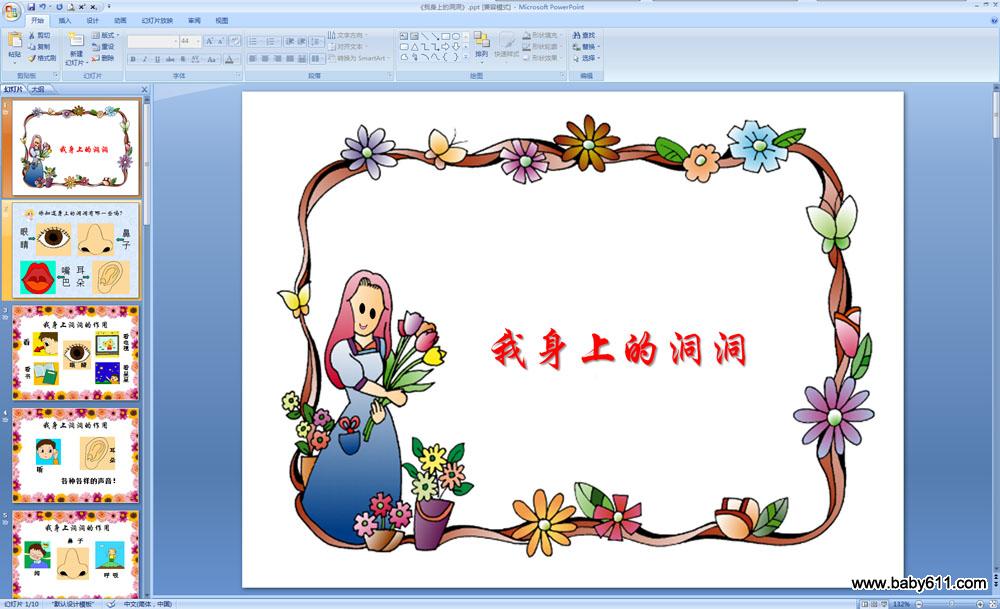Click the Paste icon

(x=14, y=40)
